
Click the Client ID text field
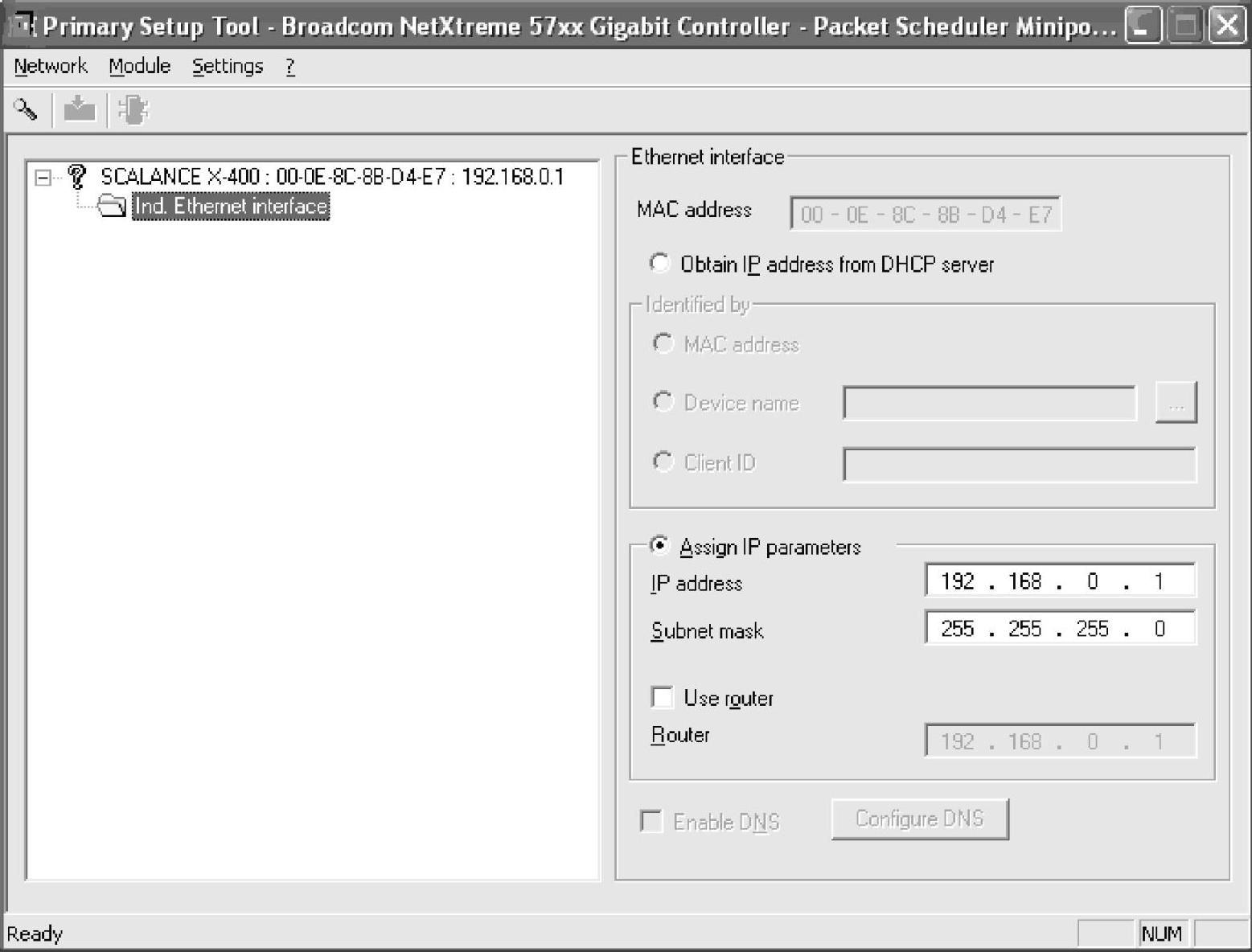click(1020, 465)
